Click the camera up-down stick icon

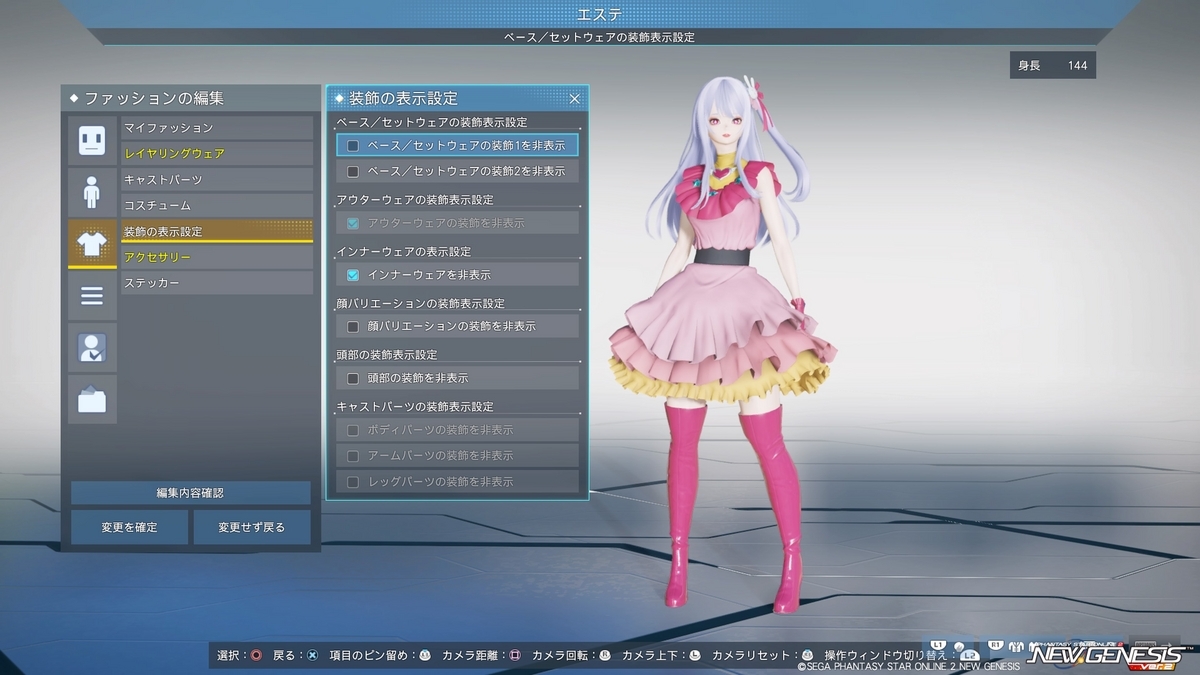tap(695, 656)
